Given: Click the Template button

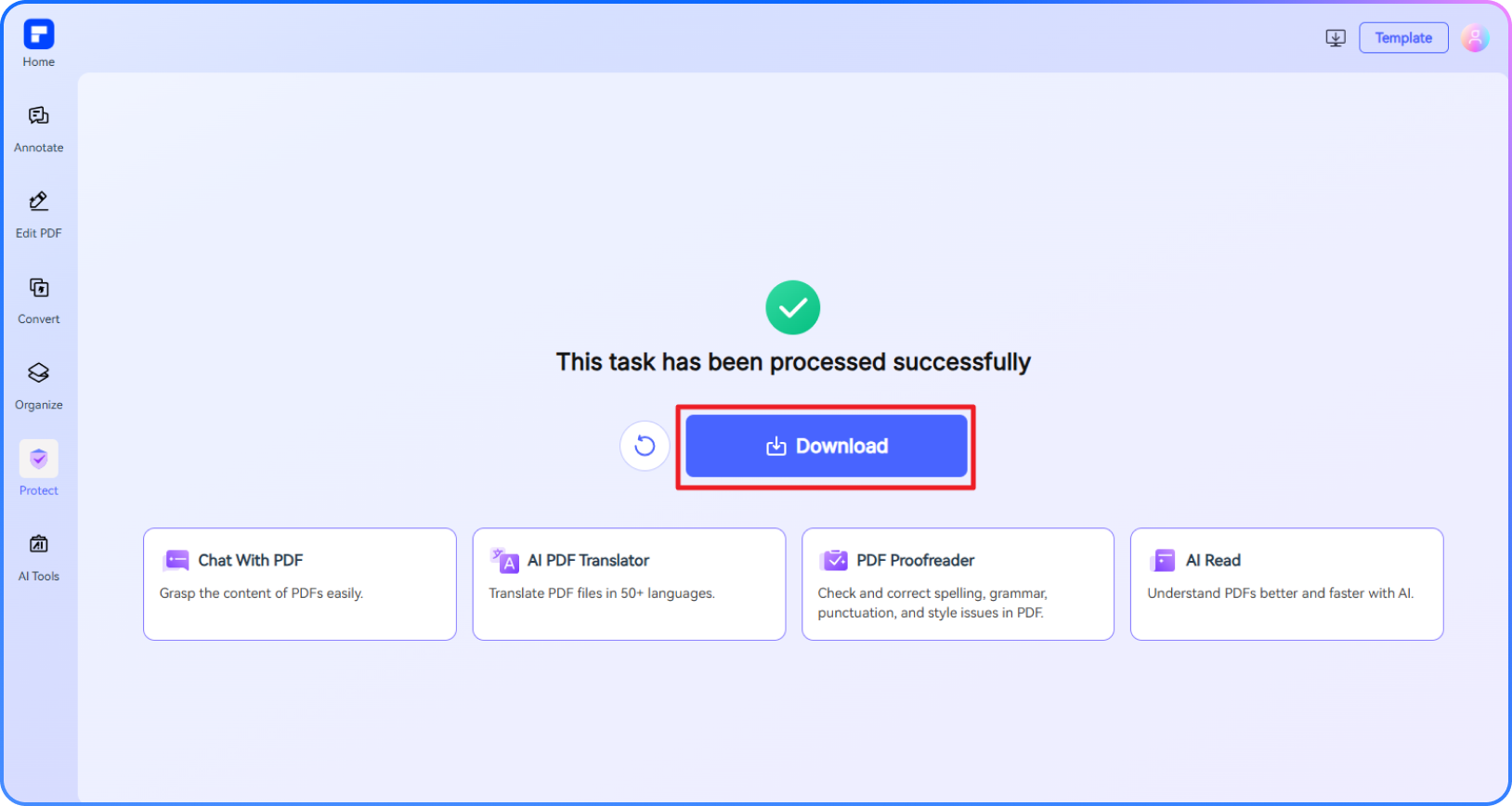Looking at the screenshot, I should pyautogui.click(x=1403, y=38).
